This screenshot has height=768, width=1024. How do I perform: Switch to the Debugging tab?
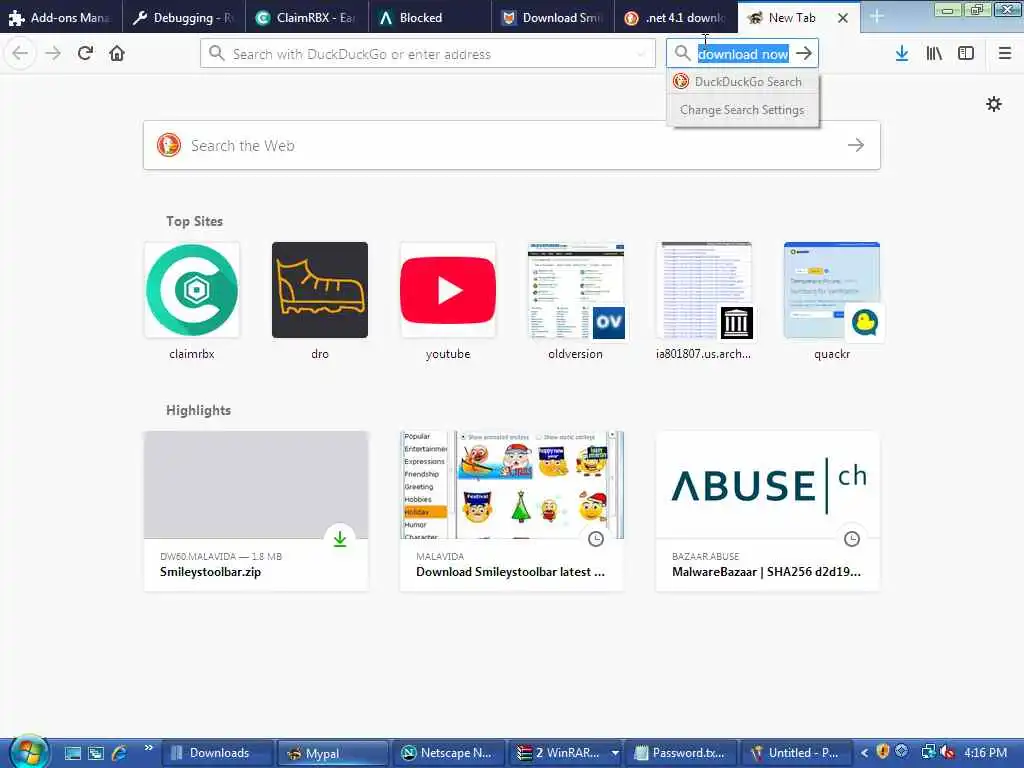(x=184, y=18)
